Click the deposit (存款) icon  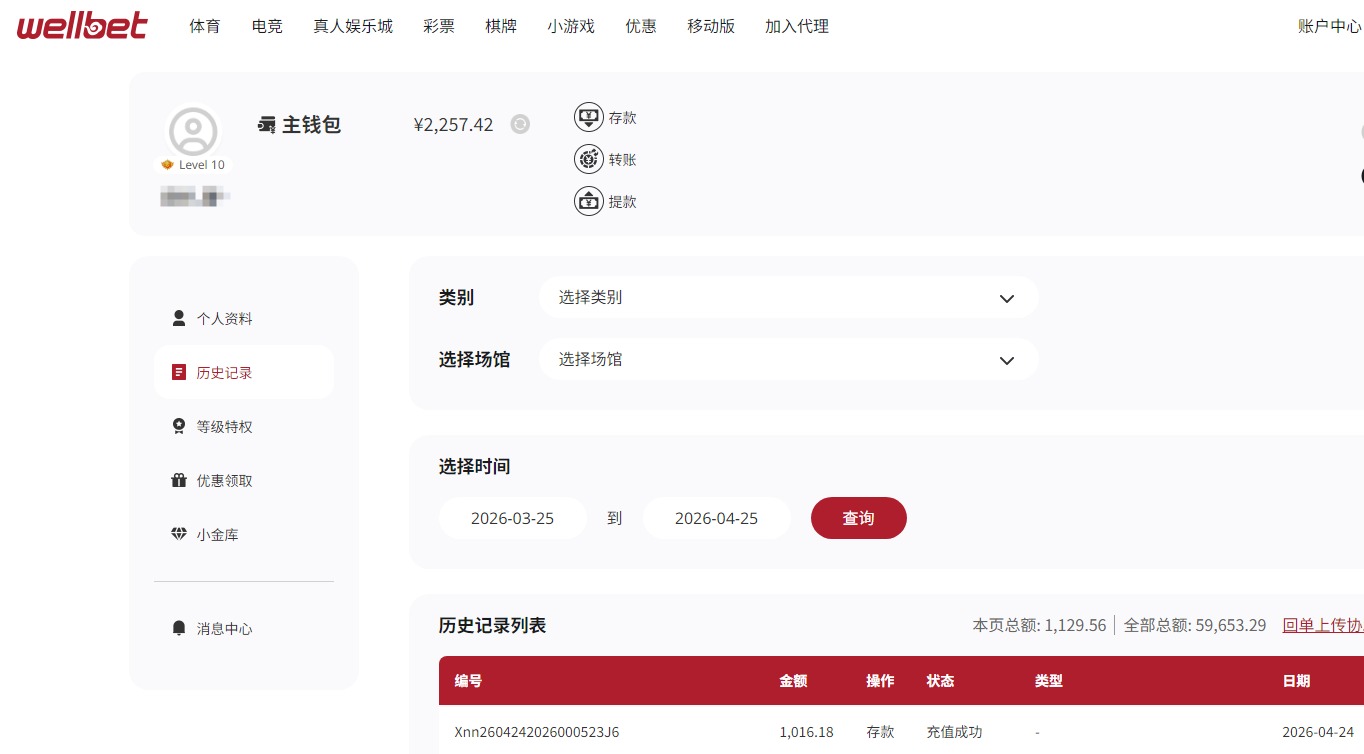[x=589, y=117]
